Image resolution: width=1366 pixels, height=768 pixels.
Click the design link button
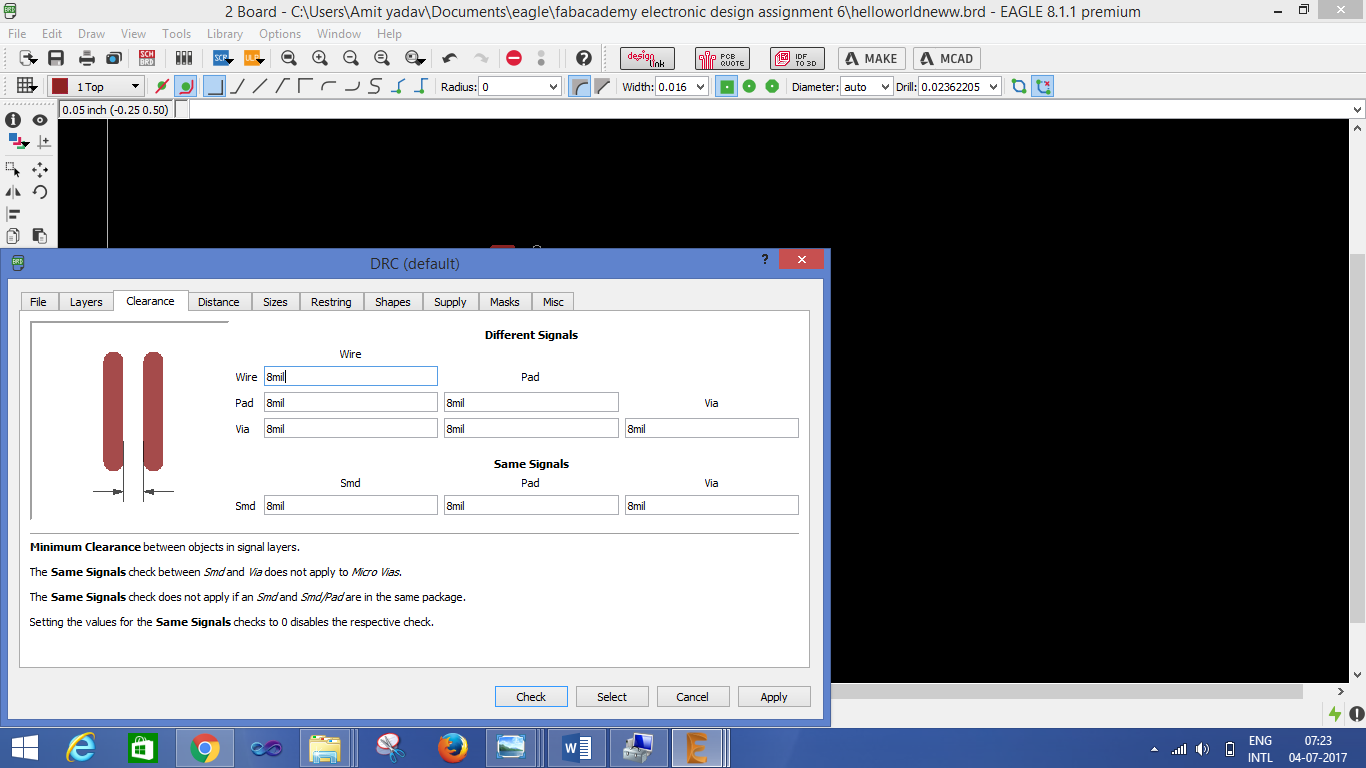coord(647,58)
